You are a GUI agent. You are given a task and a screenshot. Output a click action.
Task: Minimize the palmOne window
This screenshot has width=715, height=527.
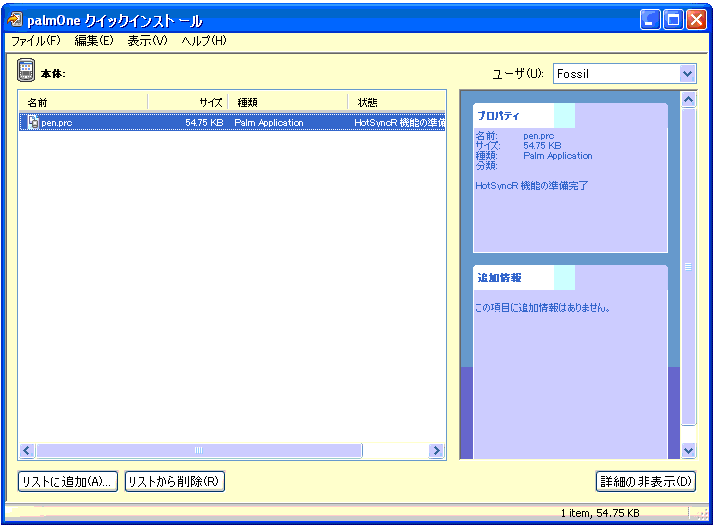click(650, 20)
